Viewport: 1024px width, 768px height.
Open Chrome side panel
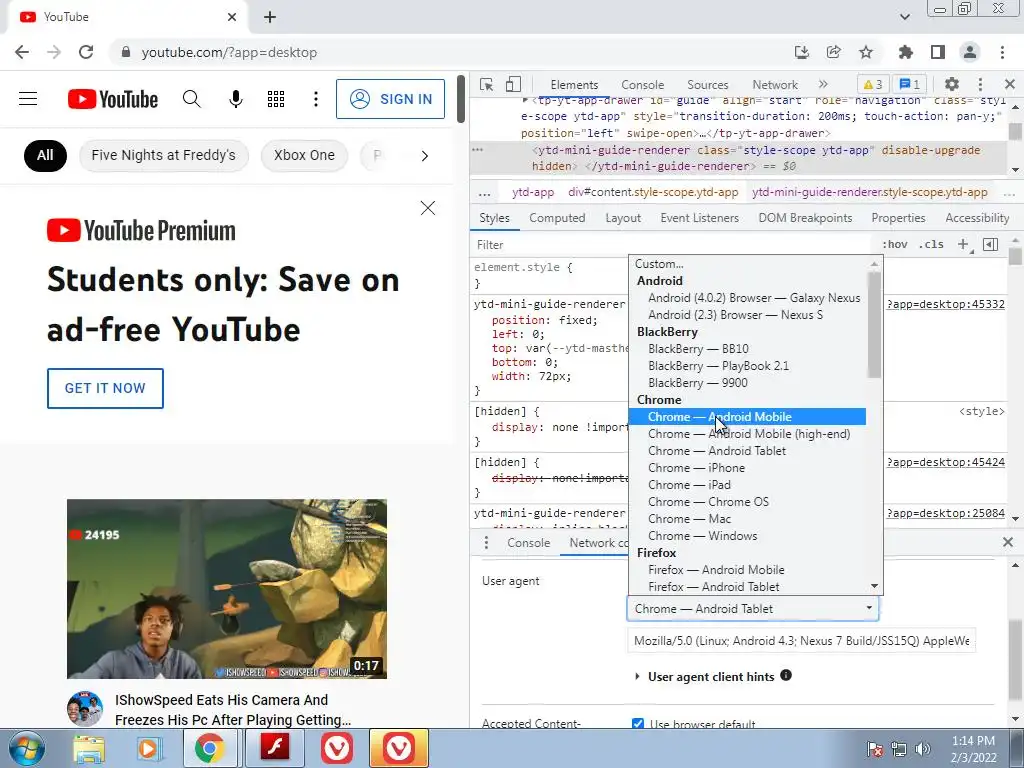tap(938, 52)
